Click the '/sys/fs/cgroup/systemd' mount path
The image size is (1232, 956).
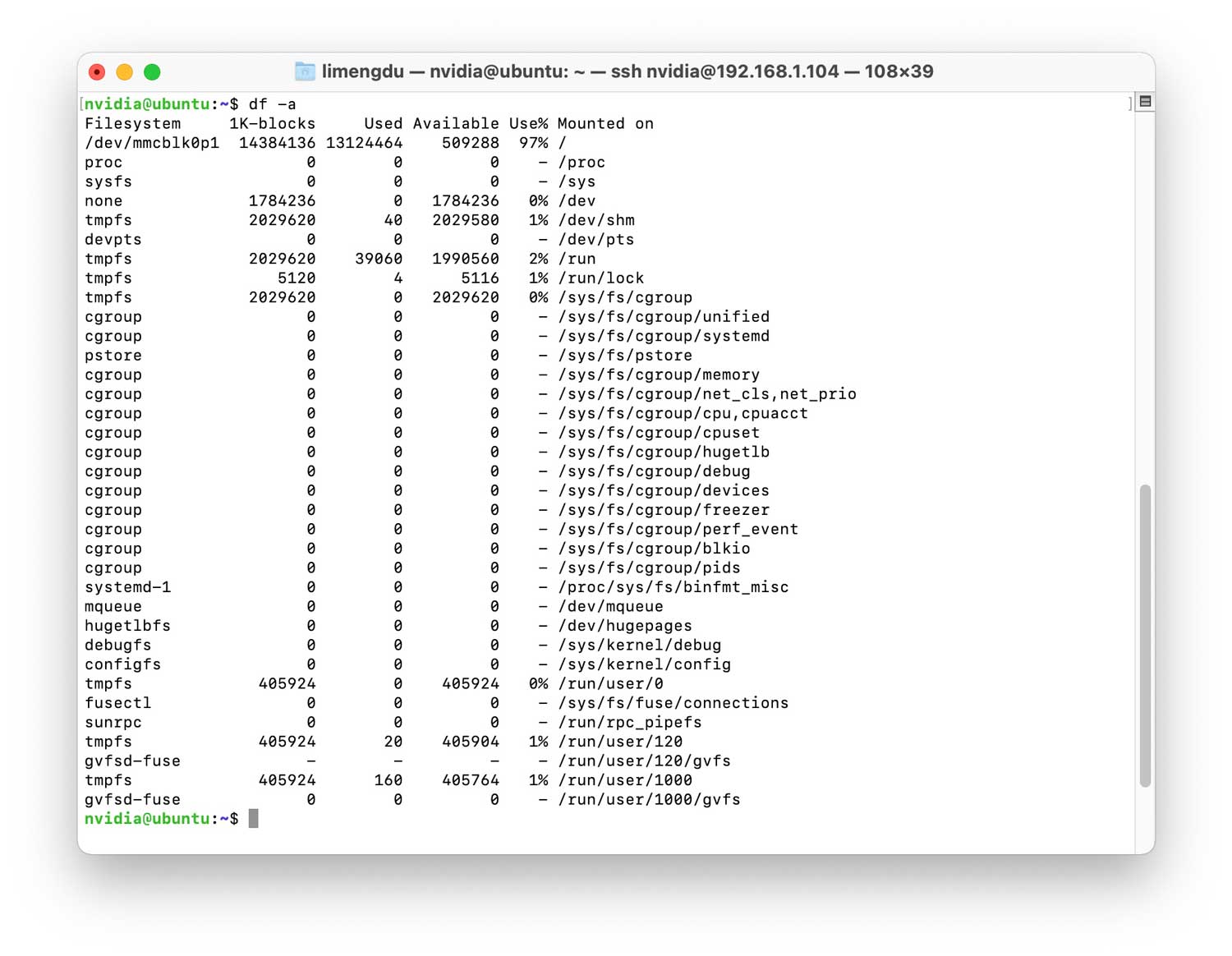pos(664,336)
